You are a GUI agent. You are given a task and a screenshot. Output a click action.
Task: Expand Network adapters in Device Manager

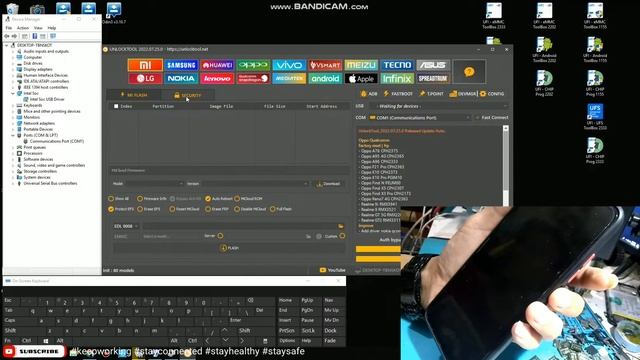coord(13,123)
